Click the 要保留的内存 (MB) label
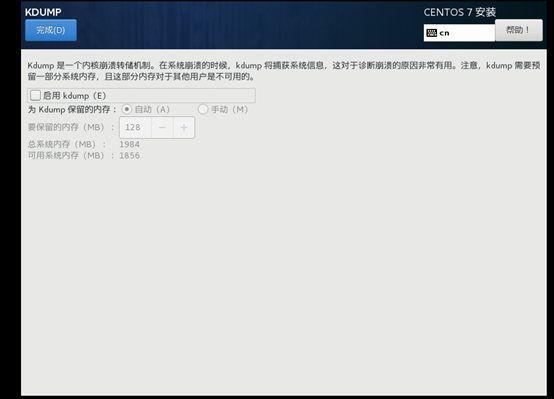Screen dimensions: 554x399 71,127
